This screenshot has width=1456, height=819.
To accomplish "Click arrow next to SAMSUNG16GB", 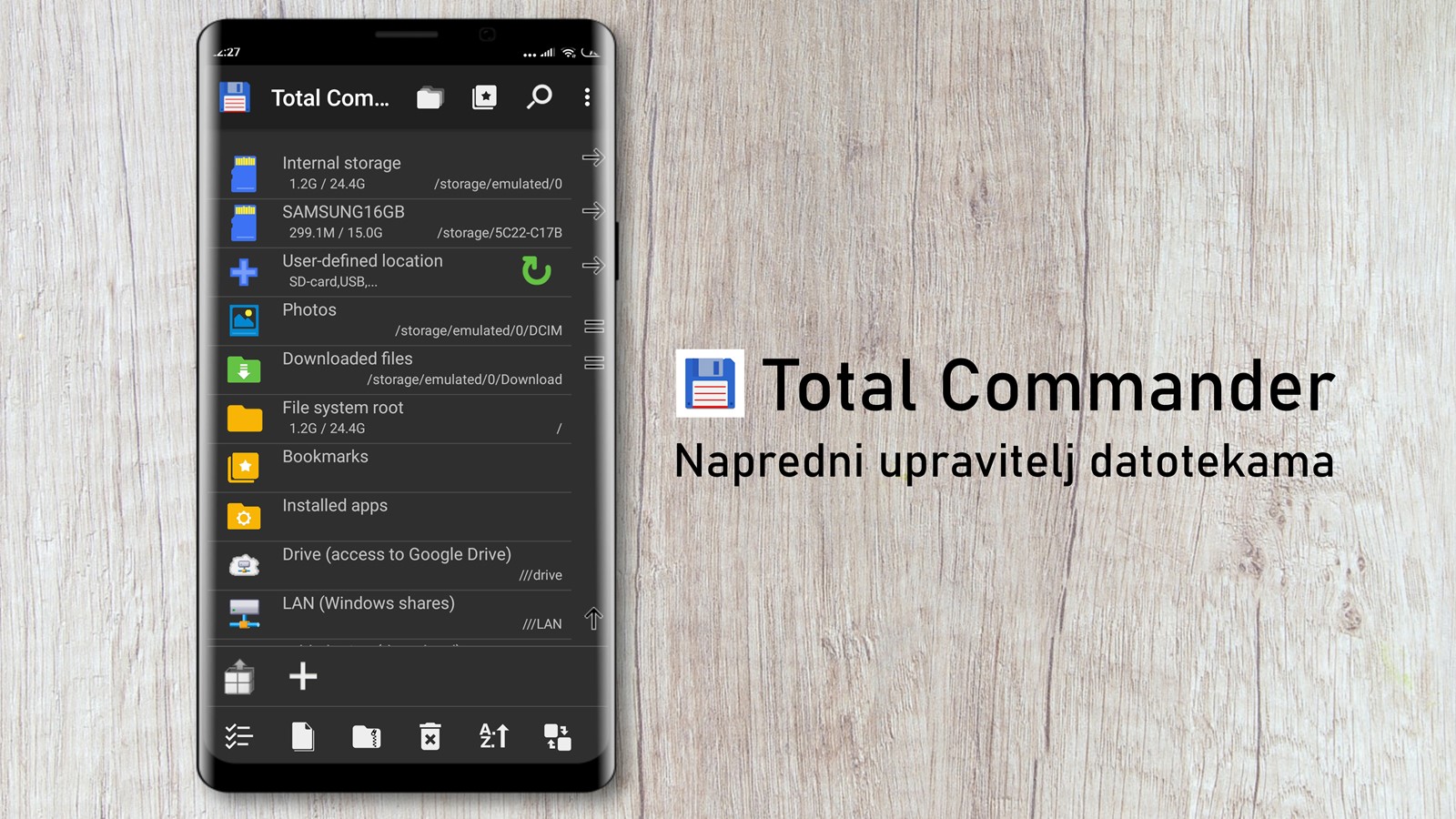I will pyautogui.click(x=593, y=211).
